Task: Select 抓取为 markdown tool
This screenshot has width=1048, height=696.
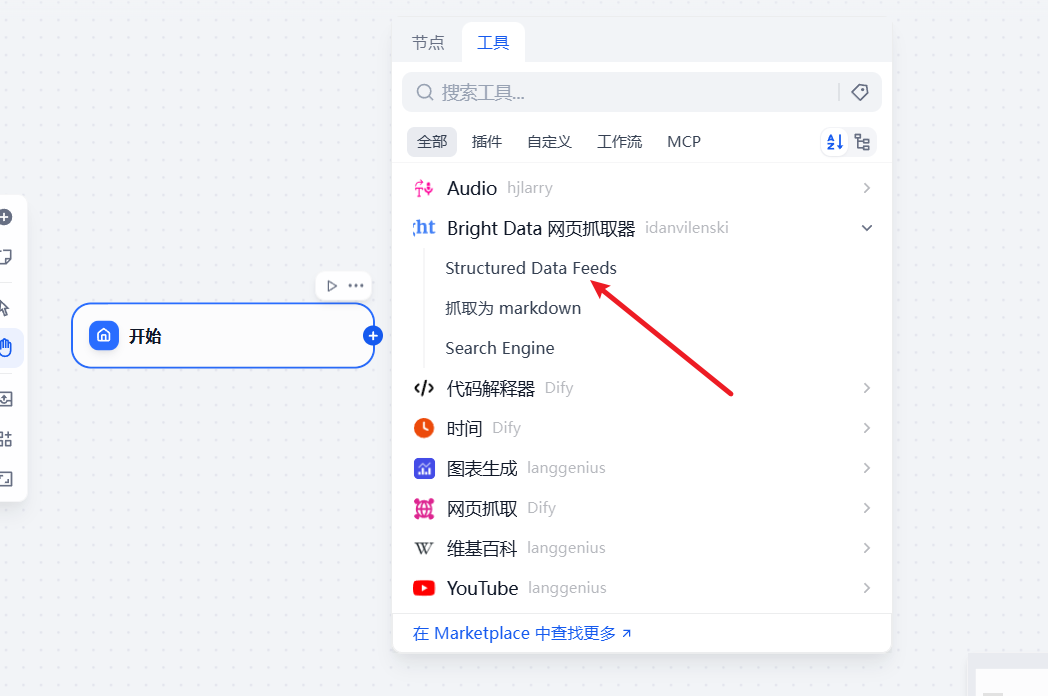Action: pyautogui.click(x=513, y=308)
